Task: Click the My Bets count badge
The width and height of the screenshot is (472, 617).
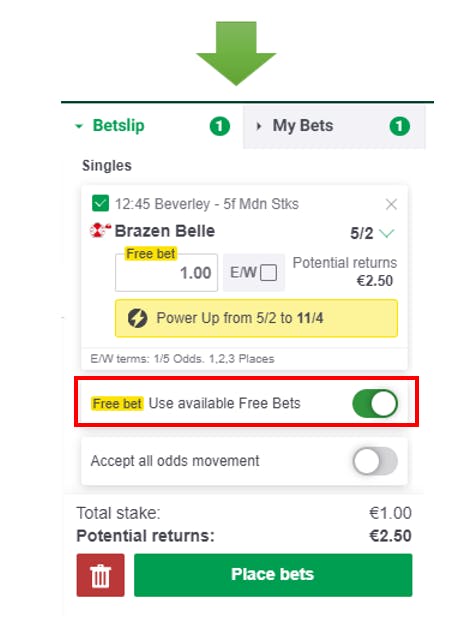Action: pyautogui.click(x=400, y=126)
